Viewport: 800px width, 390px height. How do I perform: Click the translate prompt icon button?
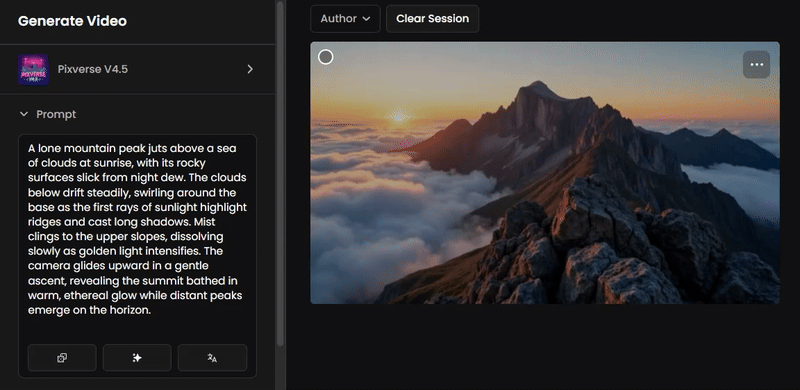pos(212,358)
